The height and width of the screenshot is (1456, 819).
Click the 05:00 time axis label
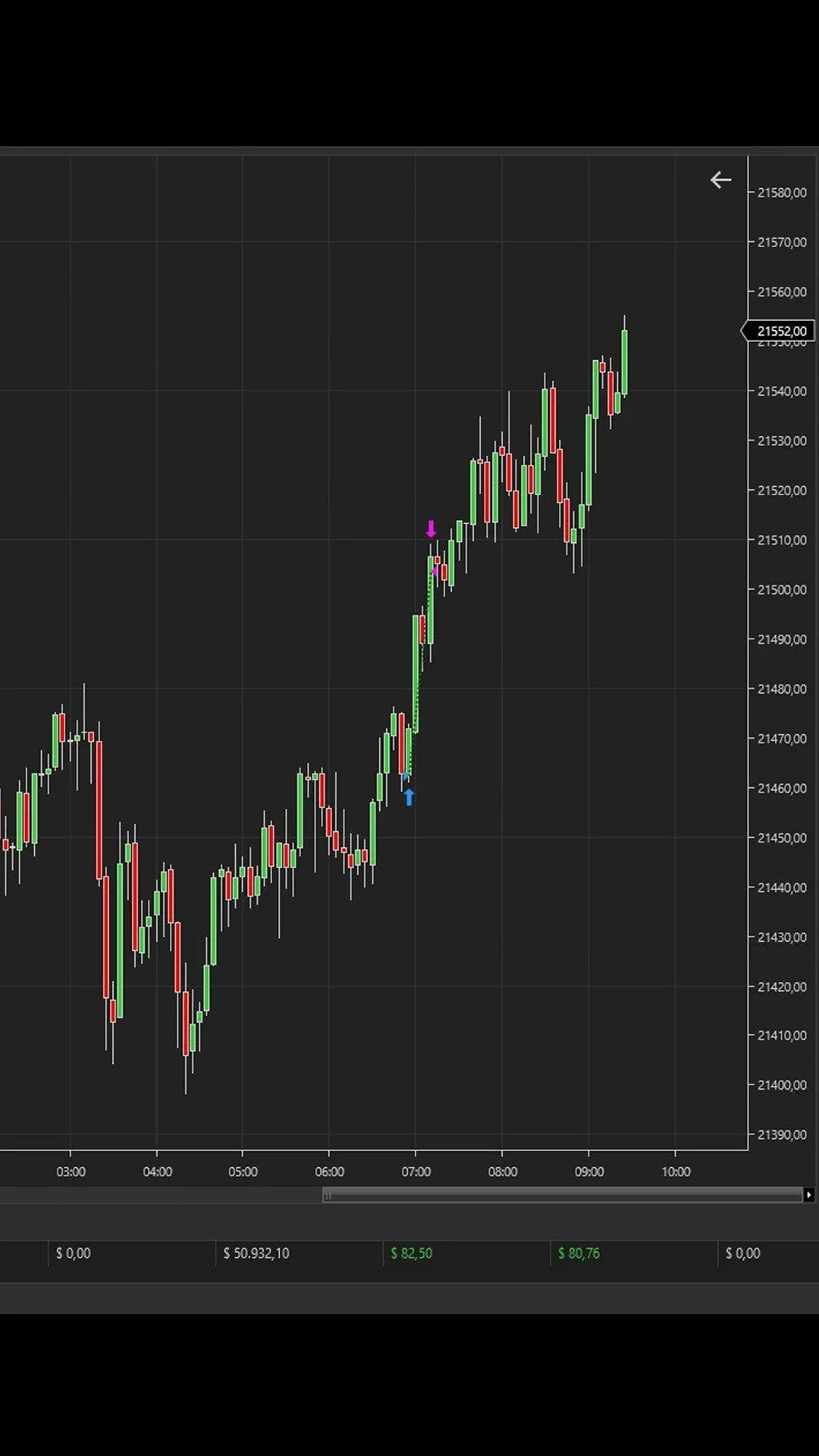tap(243, 1172)
